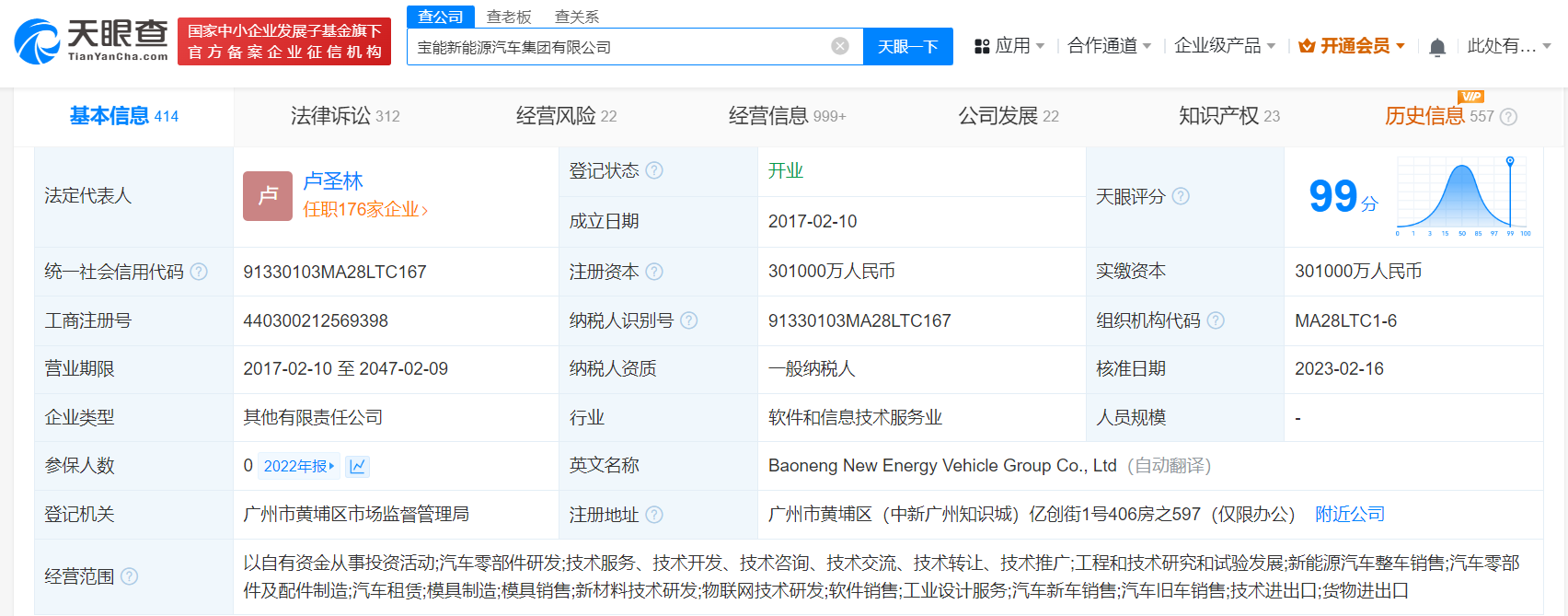Click the help icon beside 登记状态
The height and width of the screenshot is (616, 1568).
pyautogui.click(x=654, y=170)
